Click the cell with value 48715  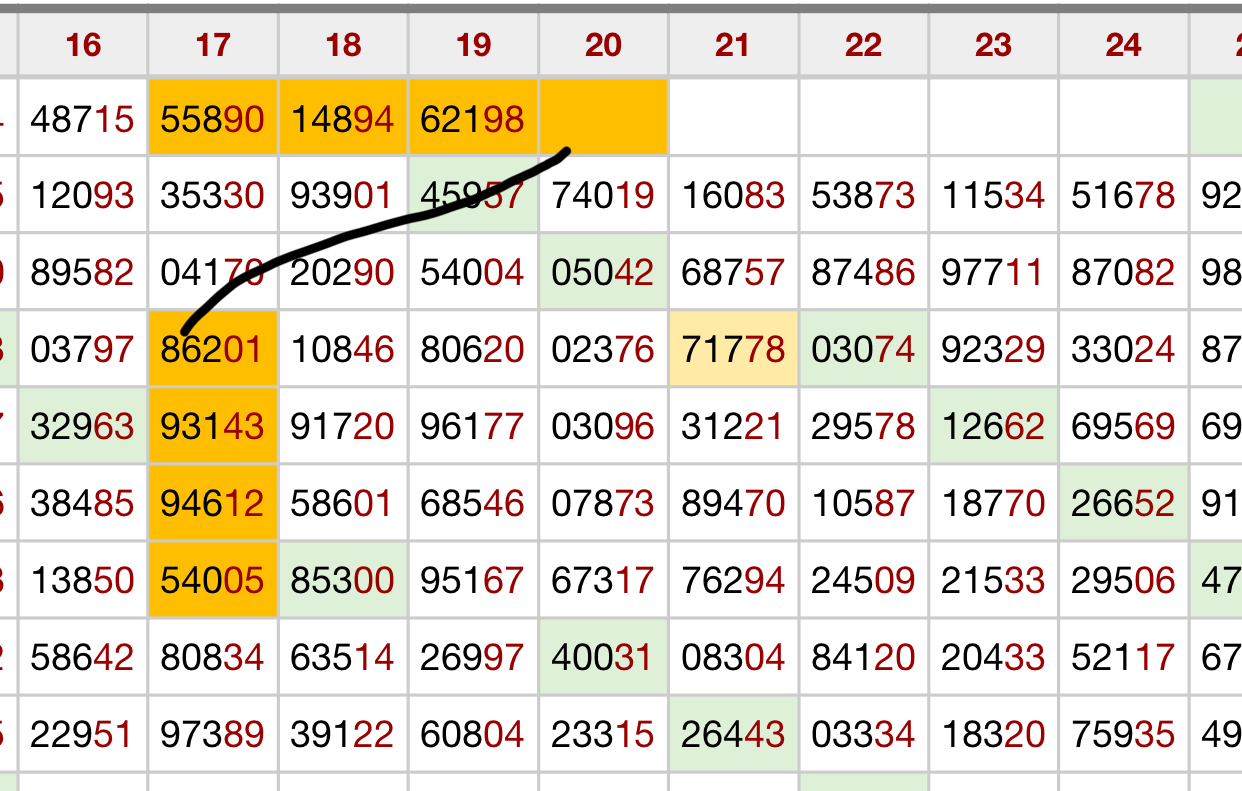83,119
